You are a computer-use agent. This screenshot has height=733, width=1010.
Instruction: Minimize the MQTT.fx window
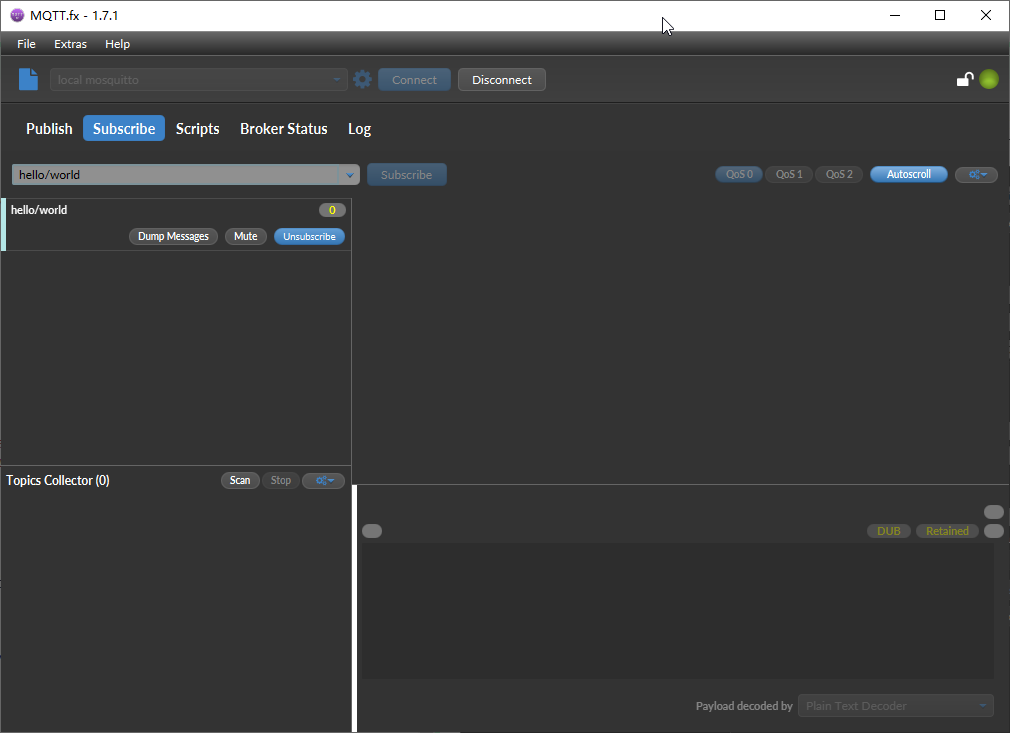tap(895, 15)
